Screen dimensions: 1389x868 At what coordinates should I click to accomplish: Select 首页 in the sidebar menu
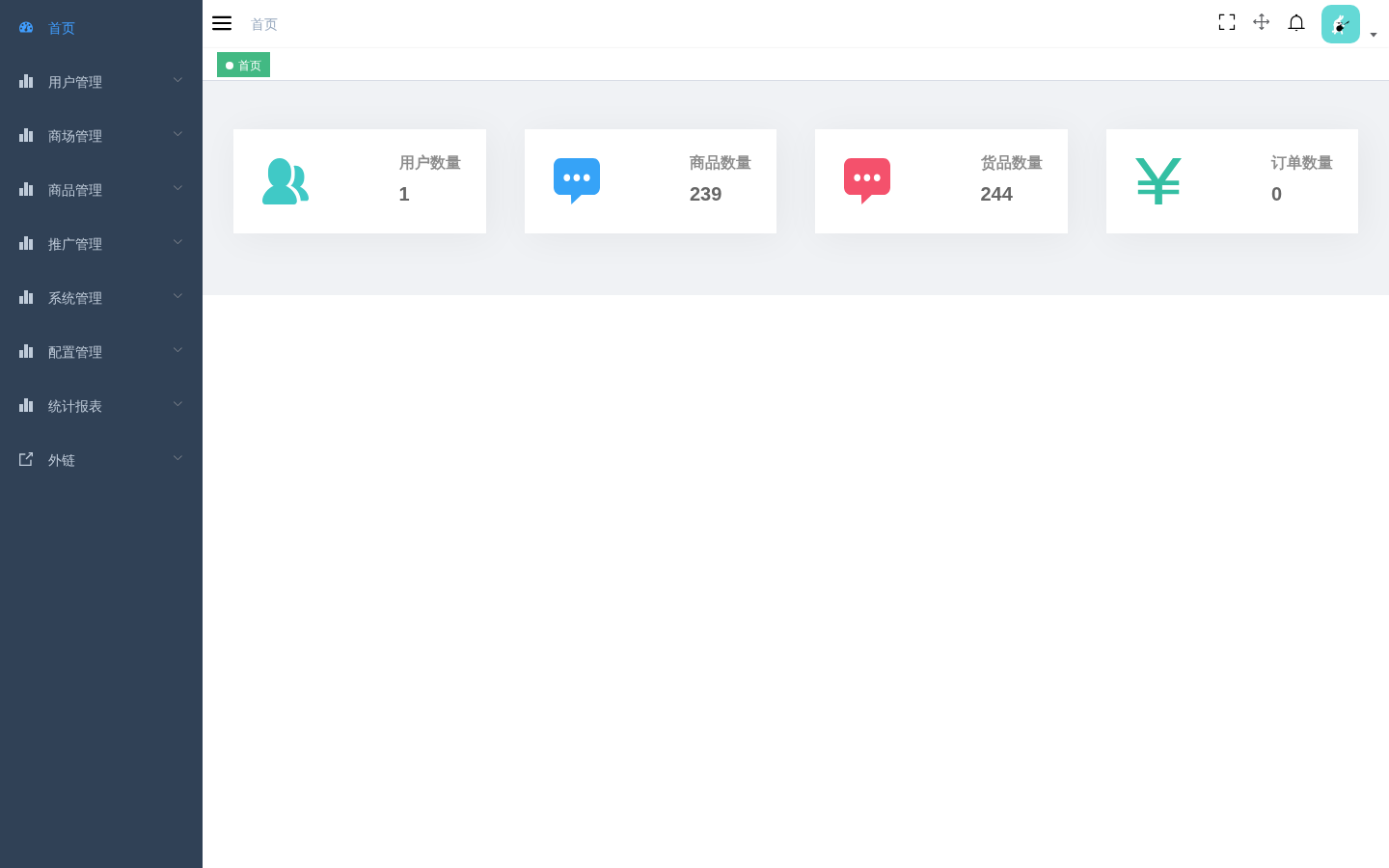pos(101,27)
